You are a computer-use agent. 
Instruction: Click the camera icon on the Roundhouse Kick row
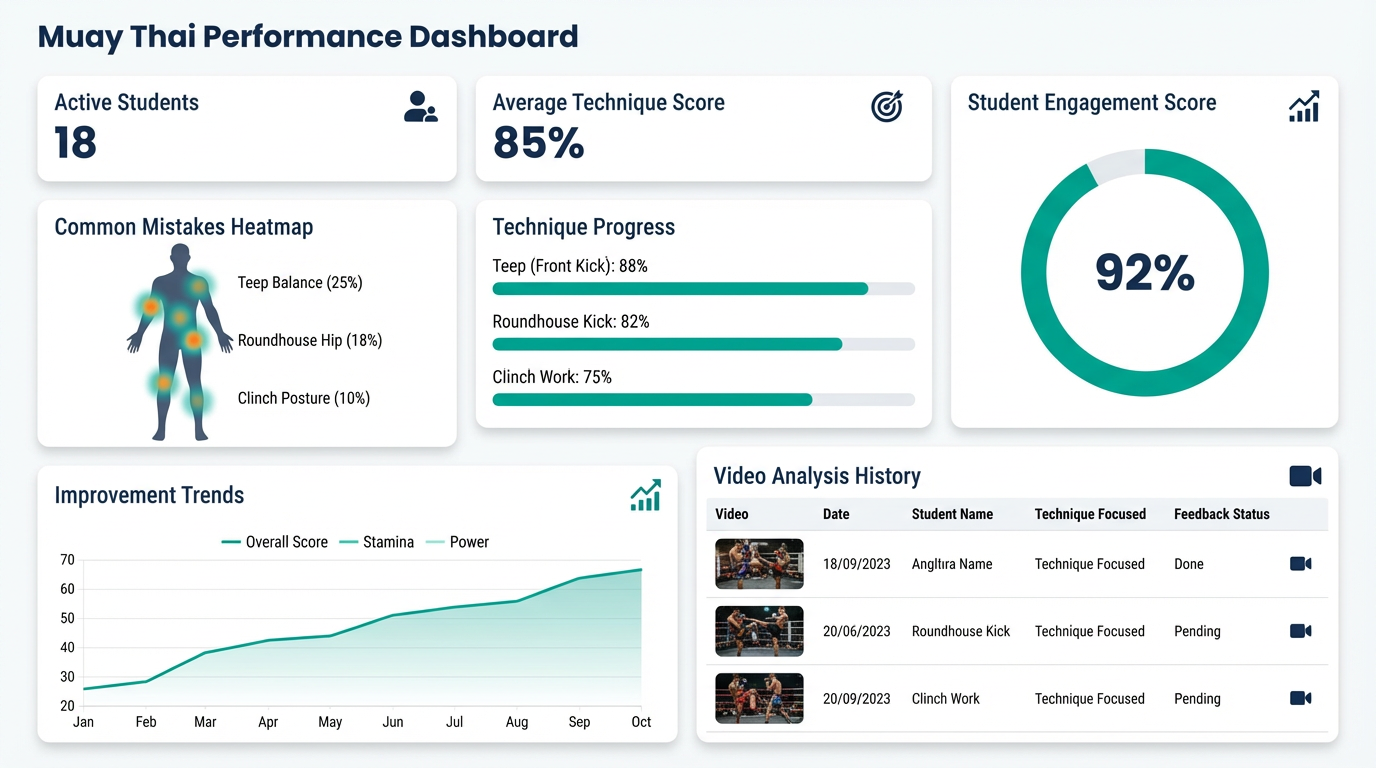1300,631
